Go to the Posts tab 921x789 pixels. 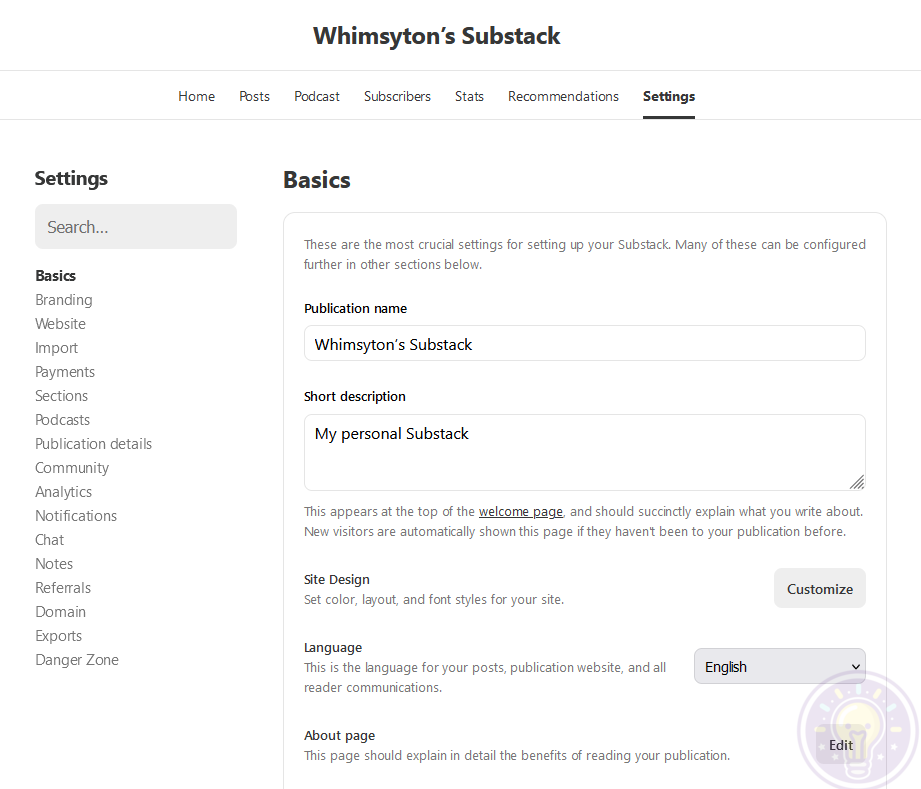coord(254,96)
